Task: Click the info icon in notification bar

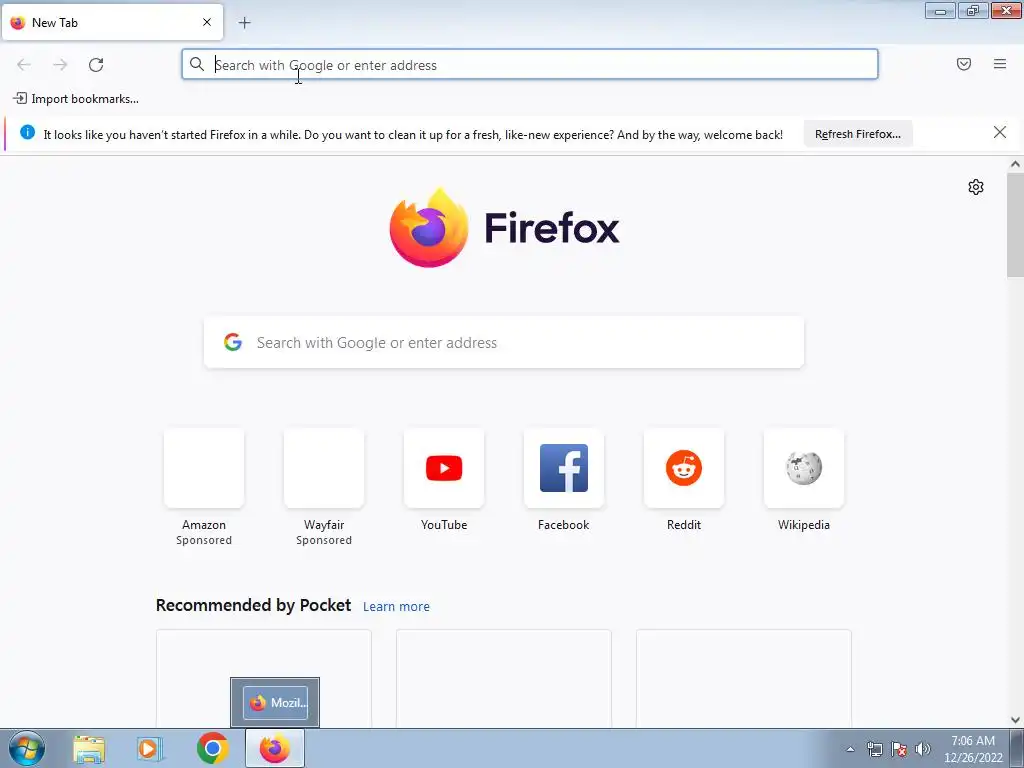Action: [27, 133]
